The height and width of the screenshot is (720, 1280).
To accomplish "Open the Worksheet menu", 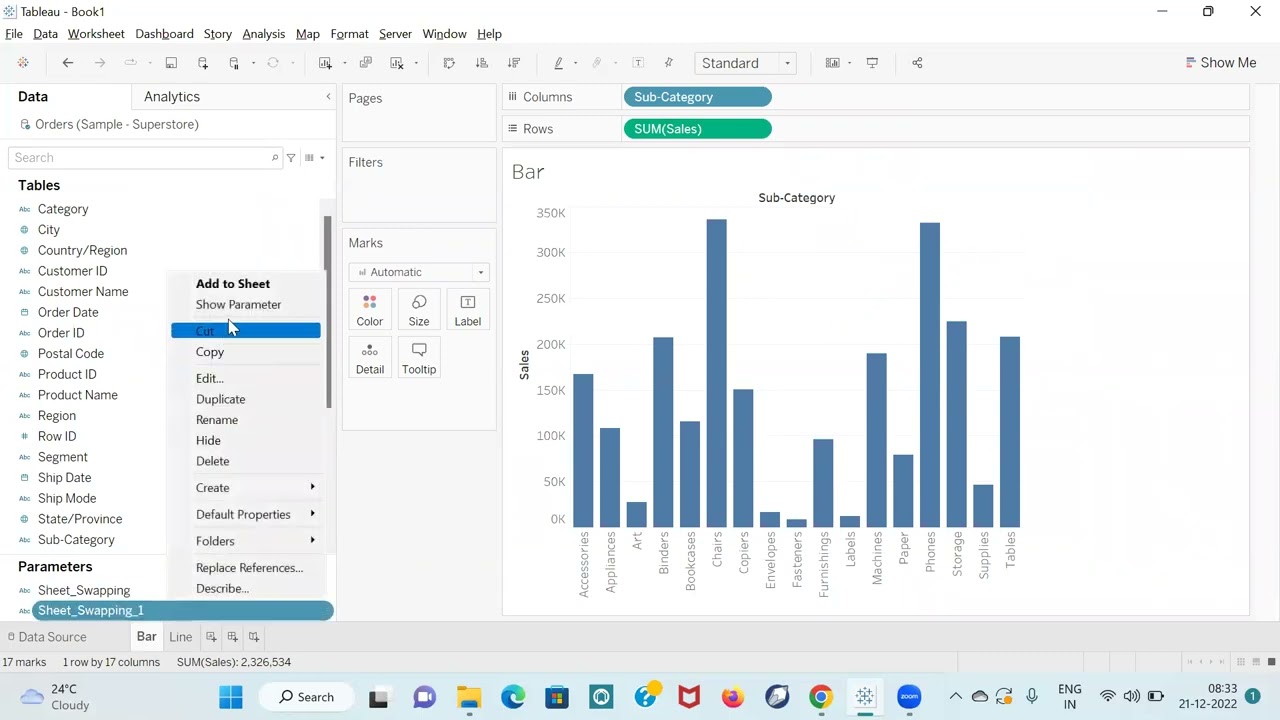I will (96, 34).
